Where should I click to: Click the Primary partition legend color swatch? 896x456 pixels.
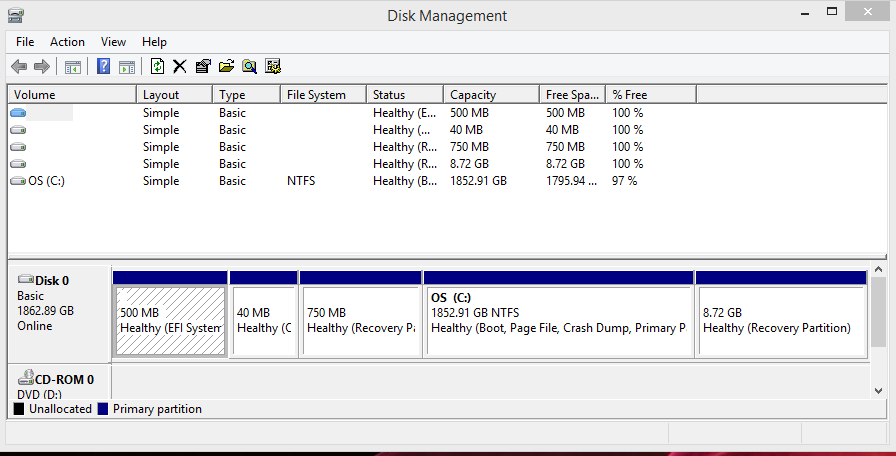click(103, 409)
